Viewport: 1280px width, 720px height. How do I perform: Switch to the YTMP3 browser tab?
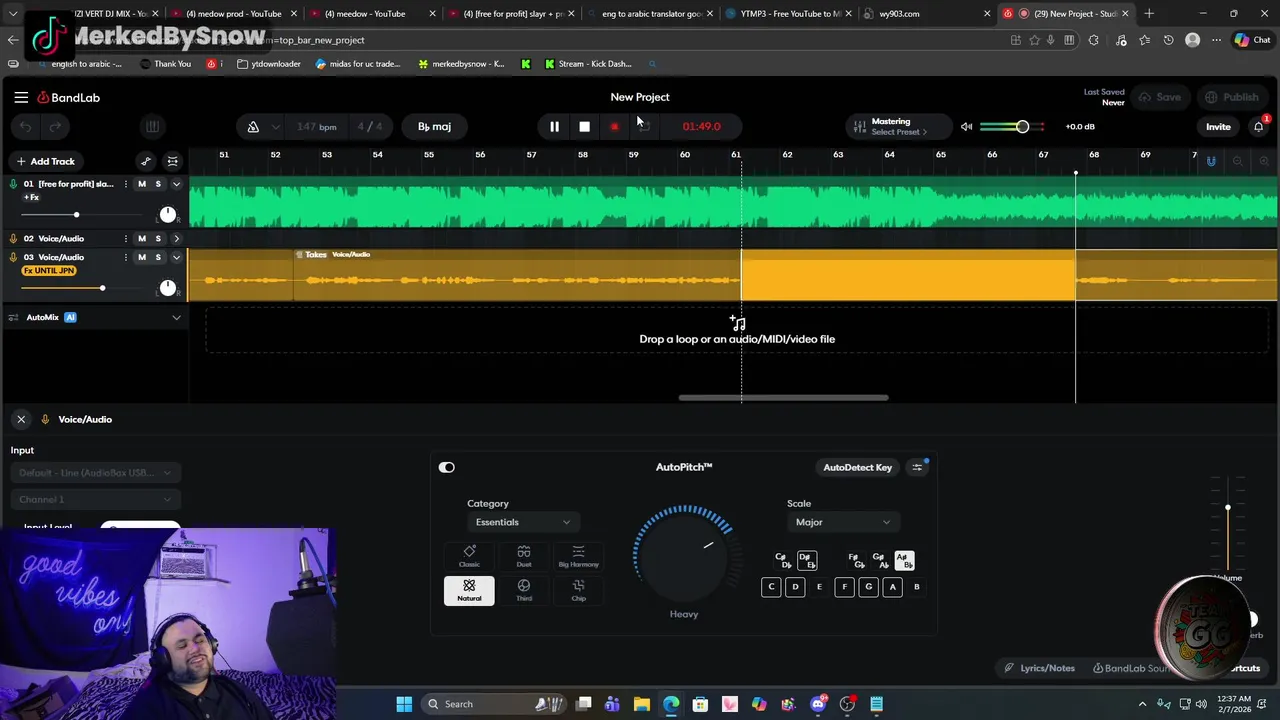coord(790,14)
